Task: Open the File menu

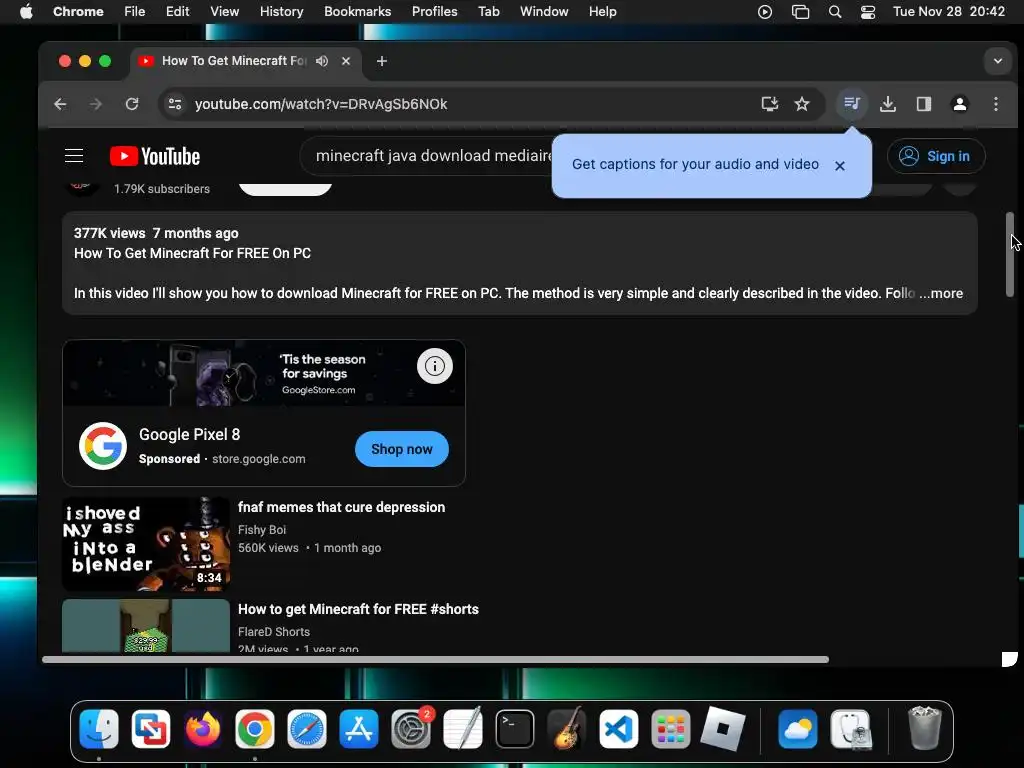Action: point(135,12)
